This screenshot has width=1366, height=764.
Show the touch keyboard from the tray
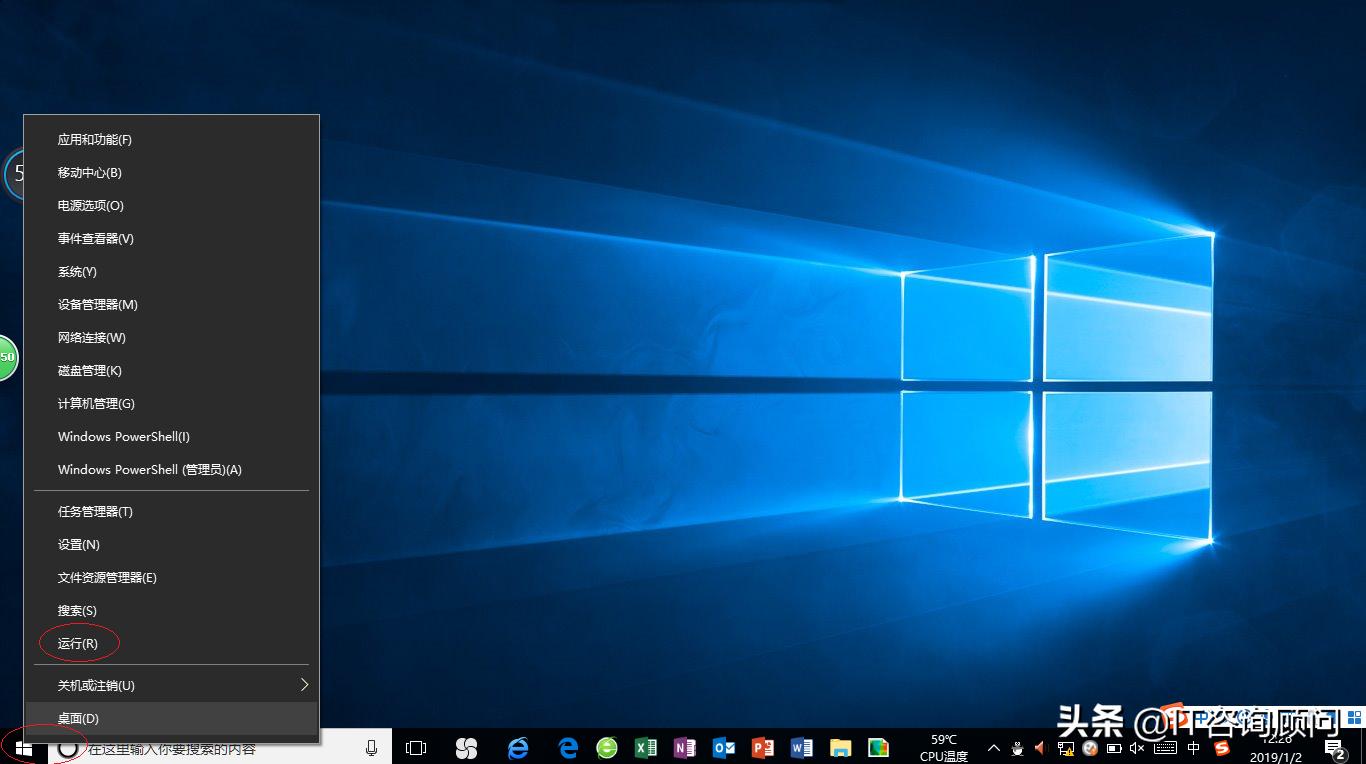point(1164,748)
